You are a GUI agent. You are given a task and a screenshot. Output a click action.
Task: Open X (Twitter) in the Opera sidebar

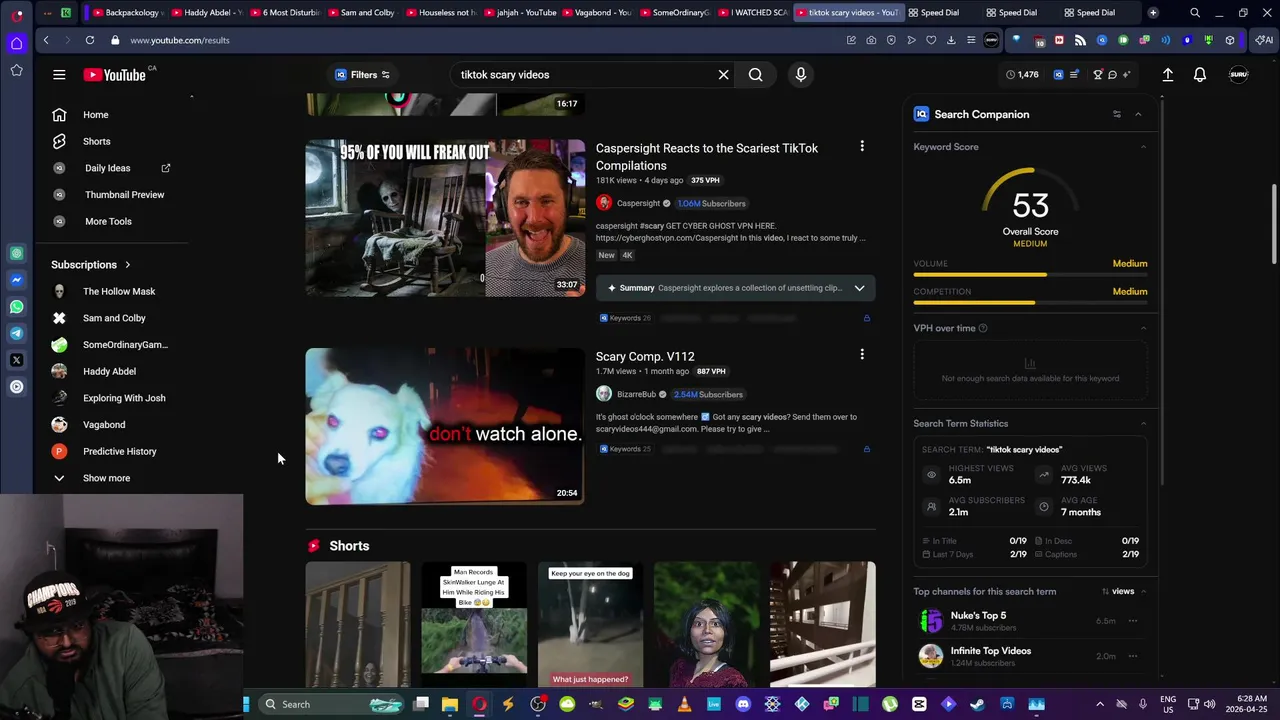16,360
